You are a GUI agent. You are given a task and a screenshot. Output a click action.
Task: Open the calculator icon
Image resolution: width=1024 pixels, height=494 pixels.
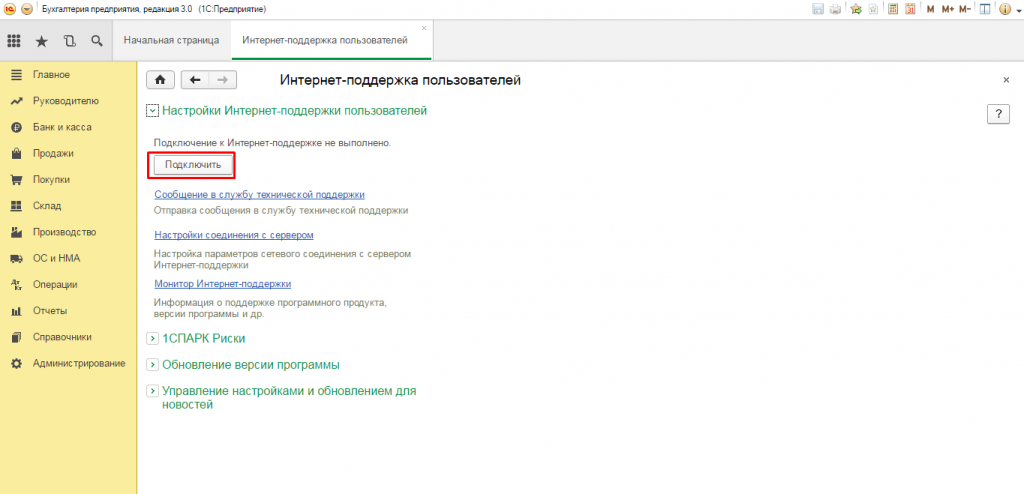[893, 9]
